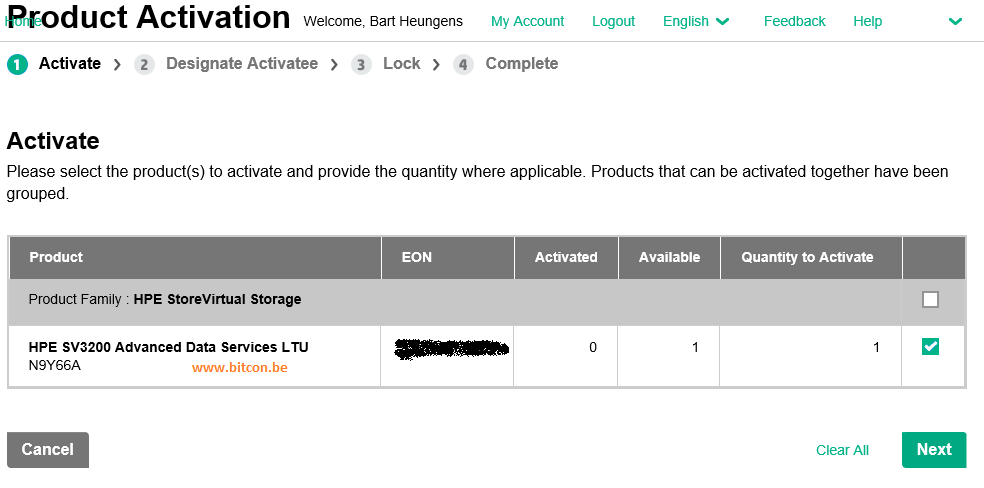The image size is (984, 488).
Task: Click the step 2 number circle
Action: (x=144, y=65)
